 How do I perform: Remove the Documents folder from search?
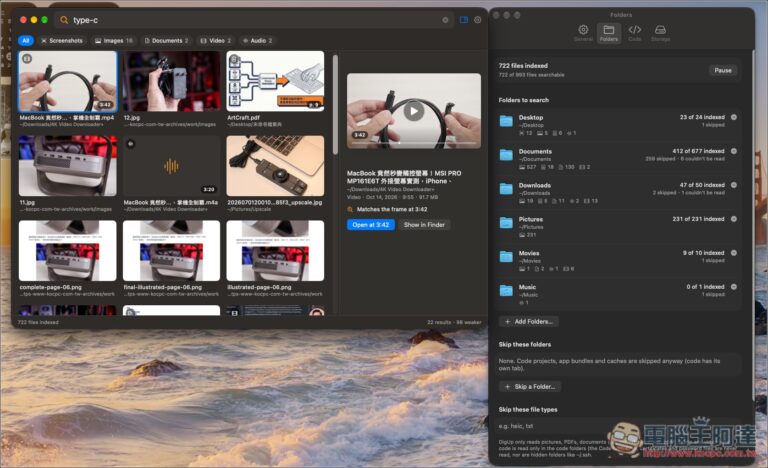(734, 151)
